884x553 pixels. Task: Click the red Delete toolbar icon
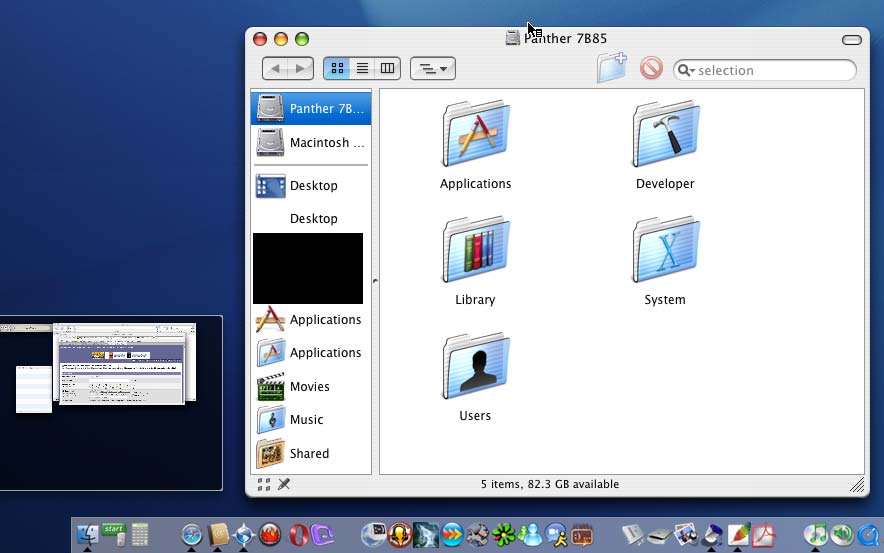tap(651, 68)
